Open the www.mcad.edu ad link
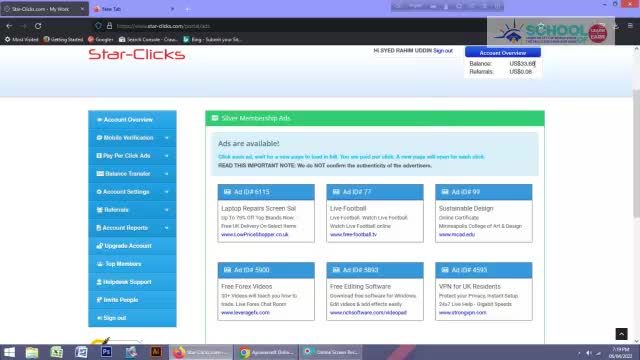 (x=457, y=235)
